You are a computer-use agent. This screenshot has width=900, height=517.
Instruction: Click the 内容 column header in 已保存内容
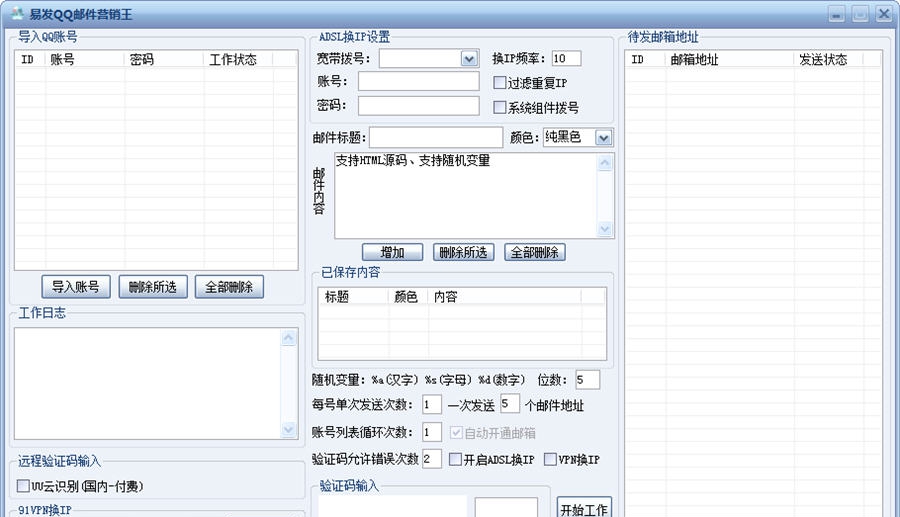pos(505,297)
